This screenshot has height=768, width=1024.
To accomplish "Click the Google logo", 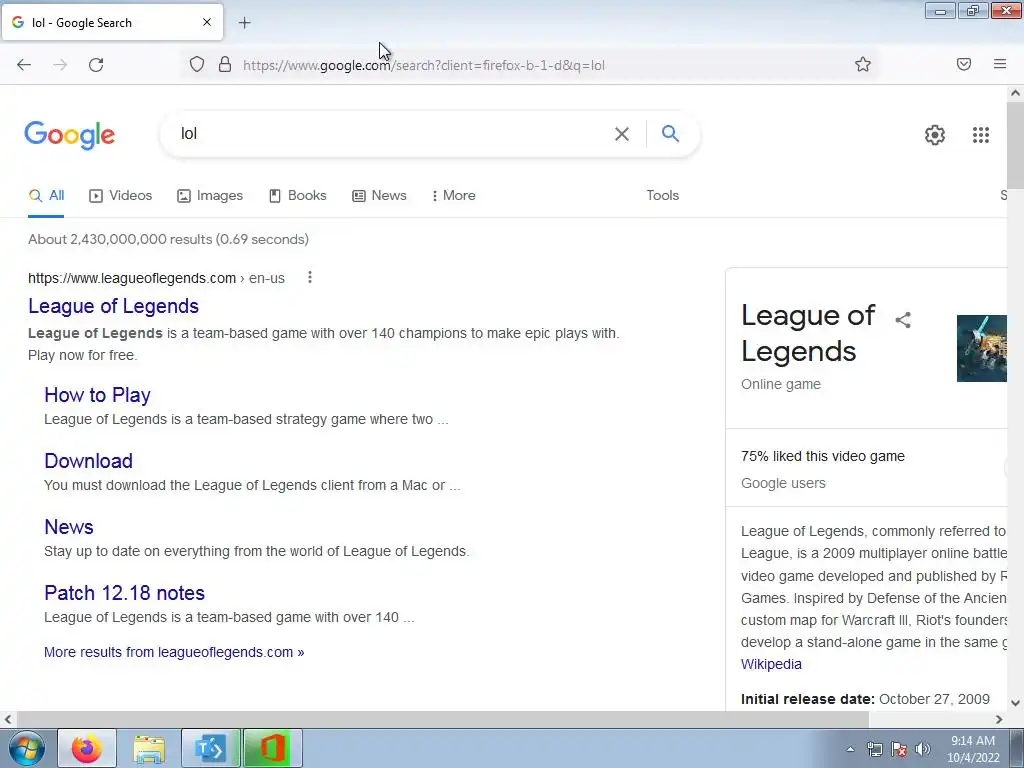I will (70, 135).
